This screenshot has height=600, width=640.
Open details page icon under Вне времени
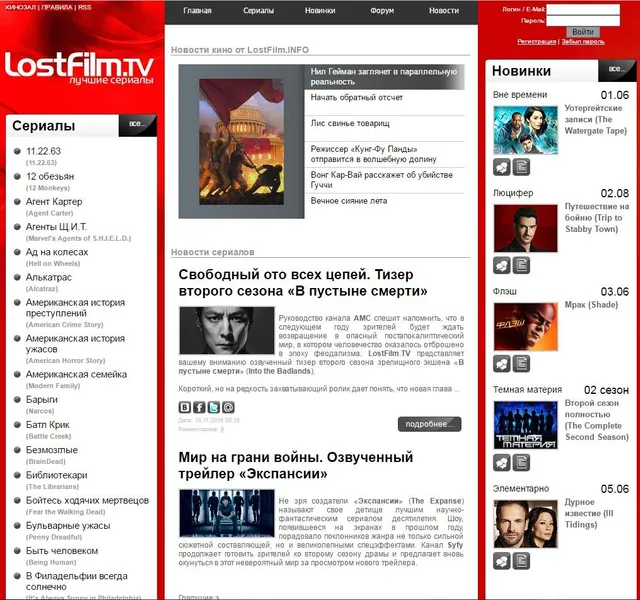point(521,167)
